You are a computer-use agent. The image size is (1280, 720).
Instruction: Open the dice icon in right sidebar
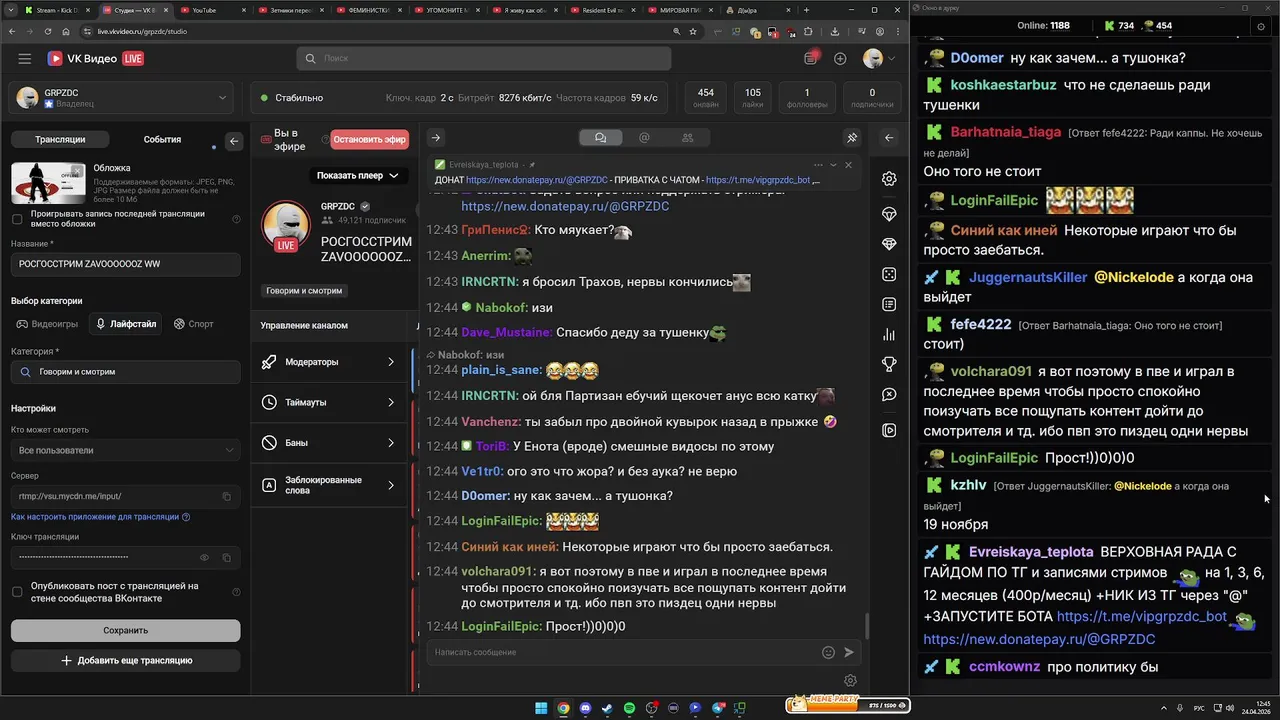[889, 274]
